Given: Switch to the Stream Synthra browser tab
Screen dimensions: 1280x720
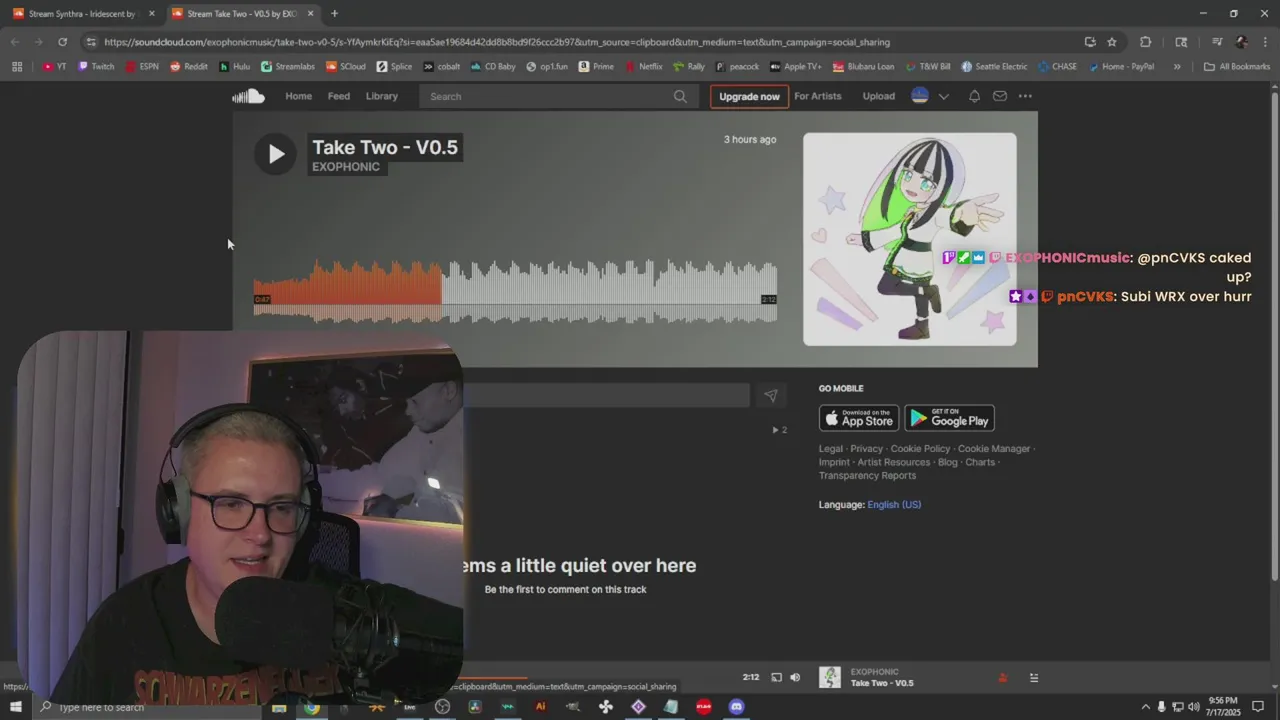Looking at the screenshot, I should [x=82, y=14].
